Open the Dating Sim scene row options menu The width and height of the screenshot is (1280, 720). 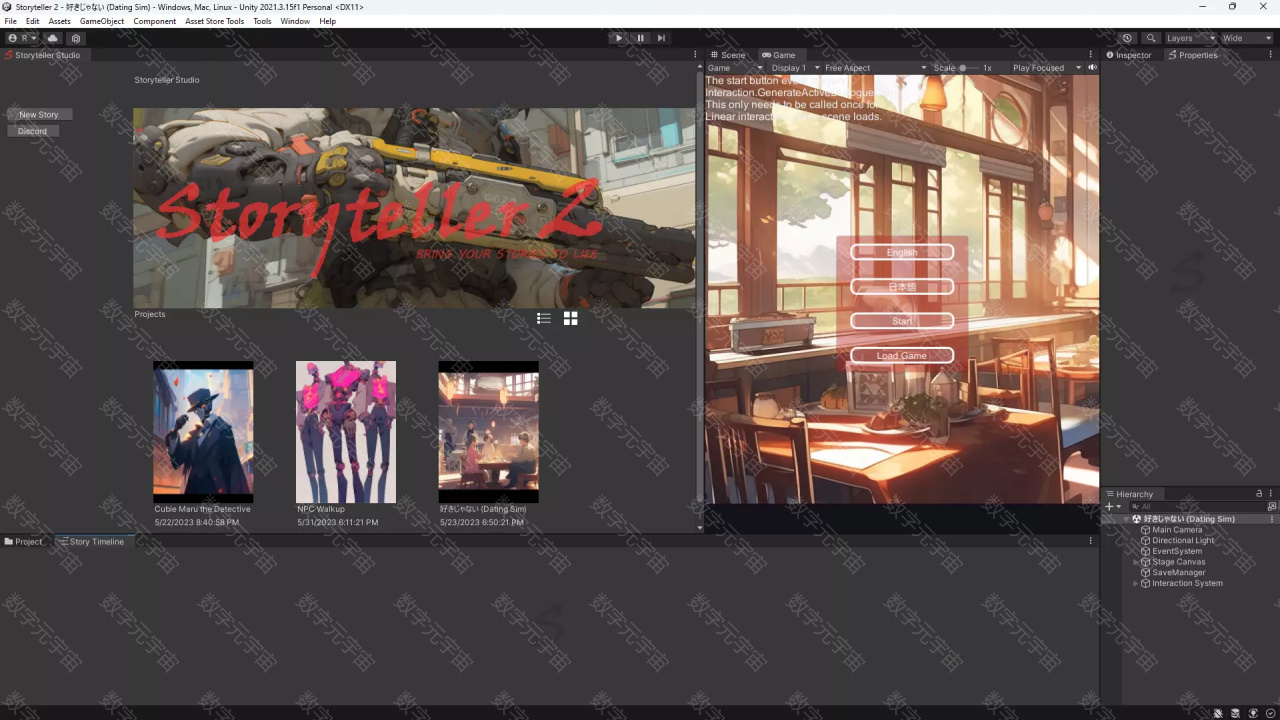[1272, 519]
